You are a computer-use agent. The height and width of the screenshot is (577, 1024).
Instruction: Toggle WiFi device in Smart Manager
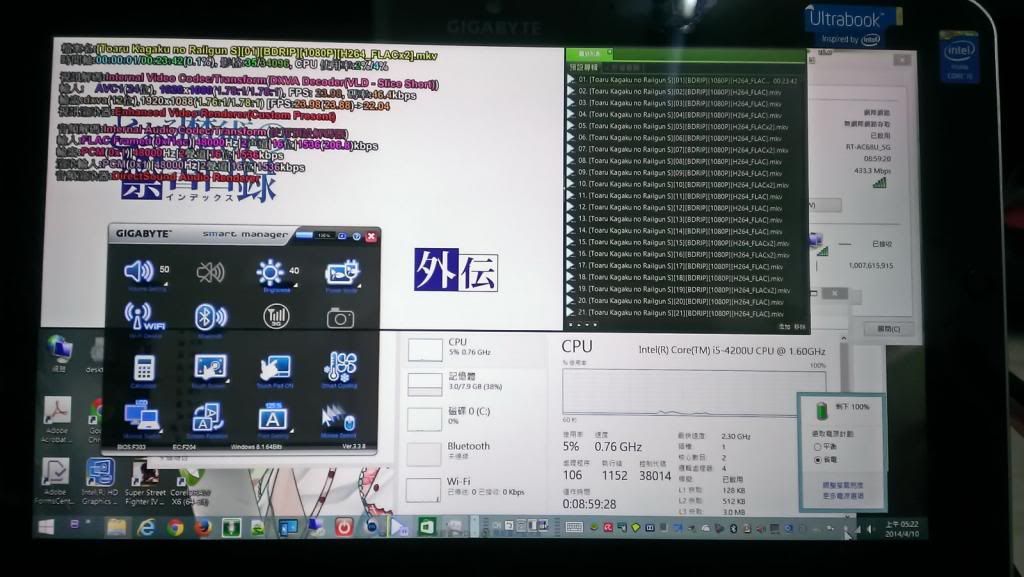[x=143, y=316]
